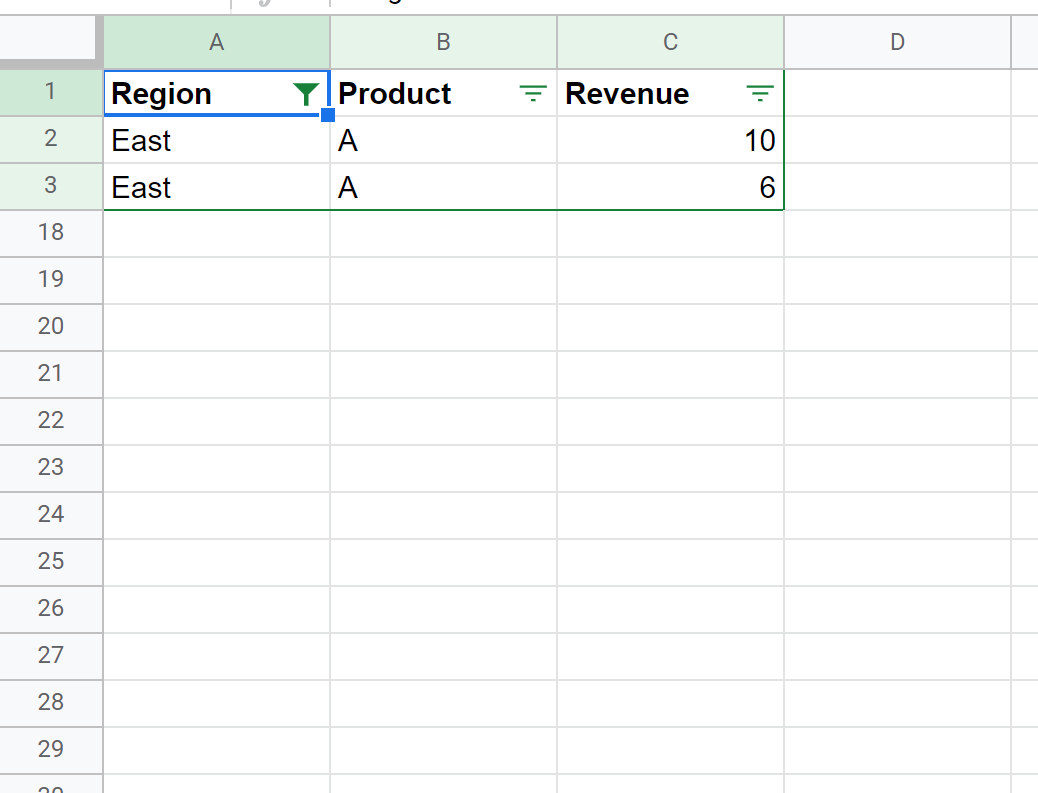Select column D by clicking its header
1038x793 pixels.
[897, 42]
